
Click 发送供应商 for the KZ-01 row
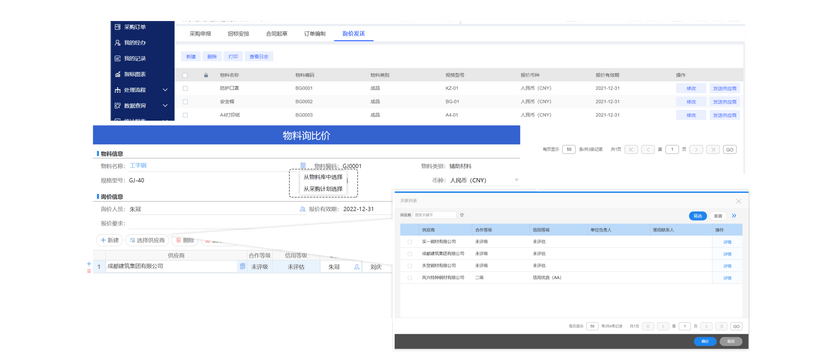(724, 88)
